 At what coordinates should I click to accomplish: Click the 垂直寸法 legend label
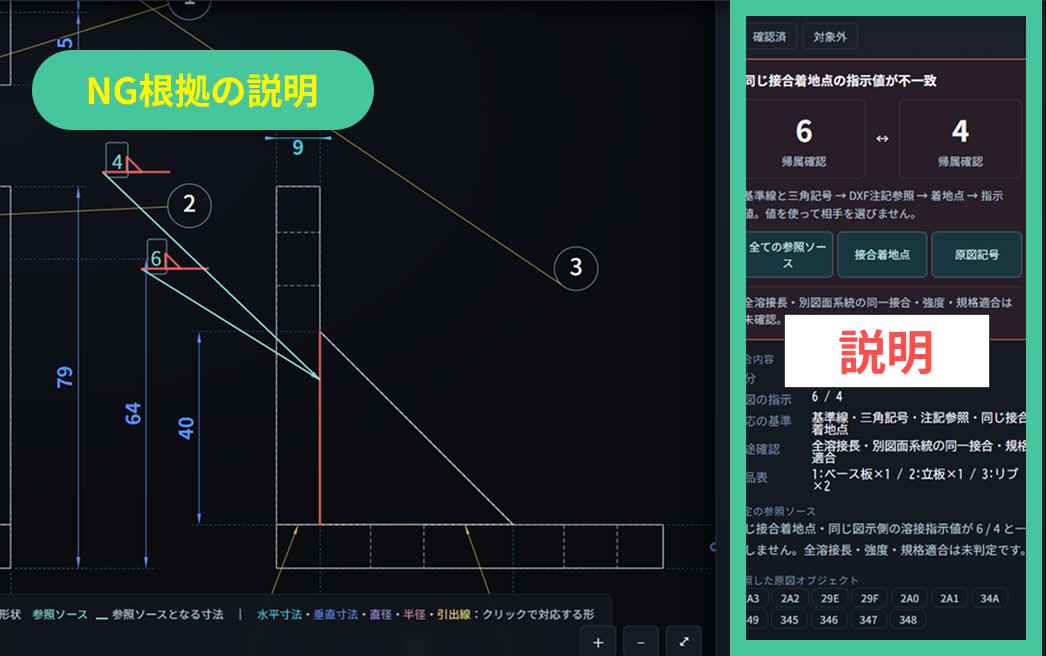click(x=335, y=614)
